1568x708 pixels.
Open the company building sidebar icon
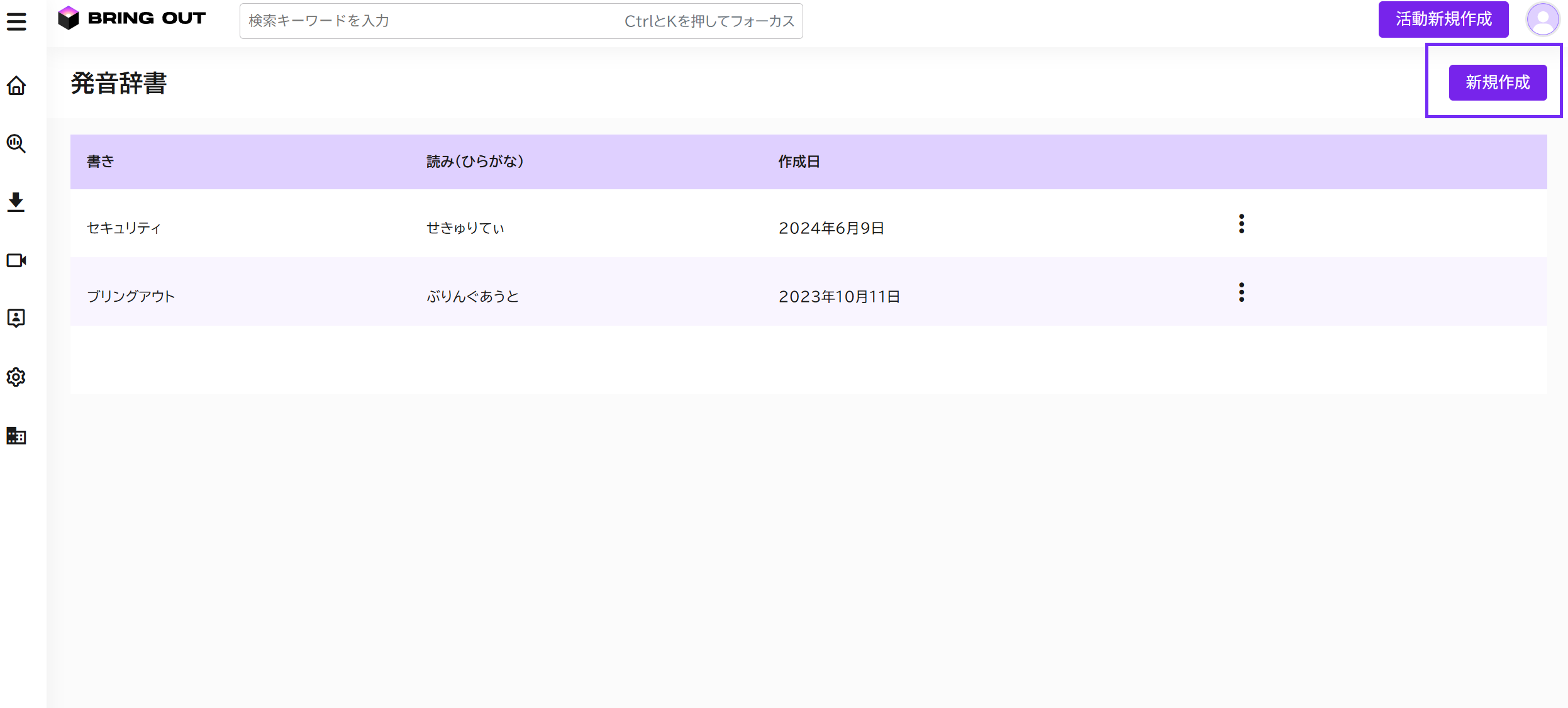click(16, 435)
